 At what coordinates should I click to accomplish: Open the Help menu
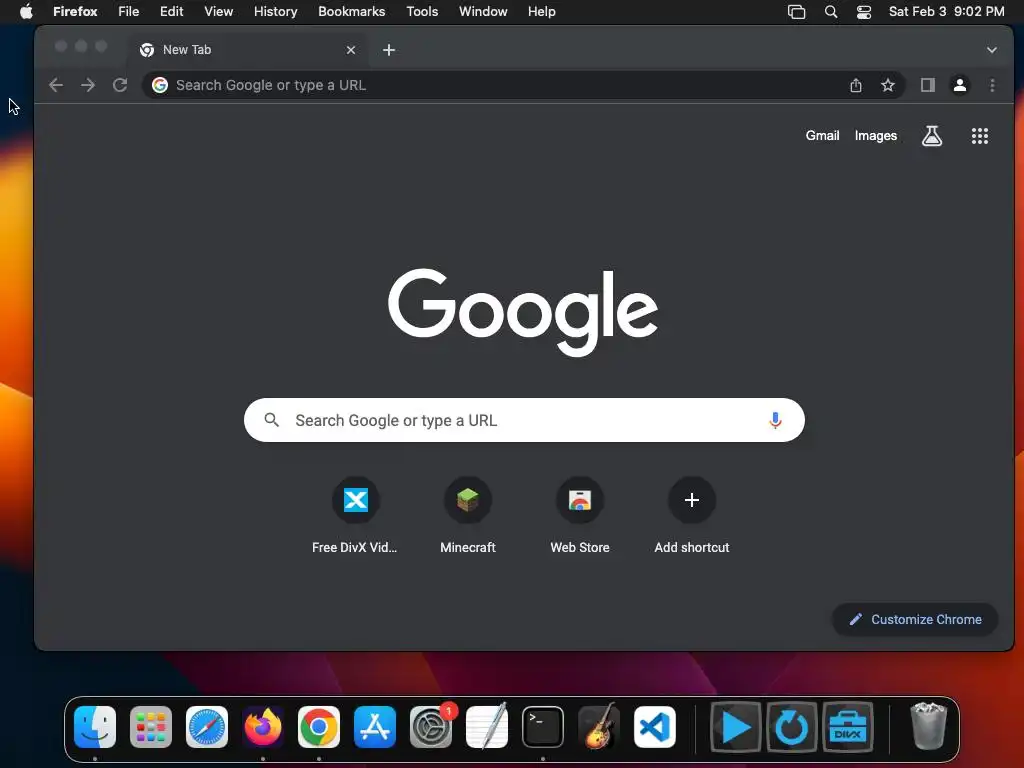(542, 11)
